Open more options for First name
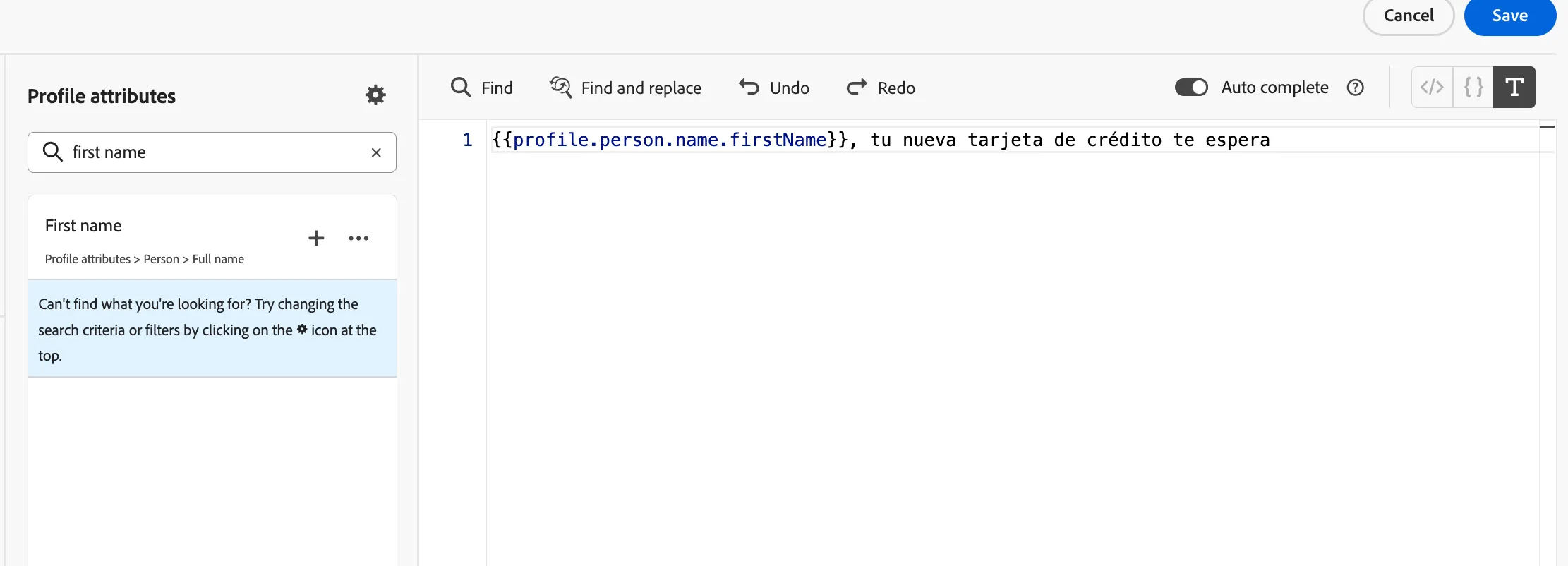The width and height of the screenshot is (1568, 566). (358, 238)
